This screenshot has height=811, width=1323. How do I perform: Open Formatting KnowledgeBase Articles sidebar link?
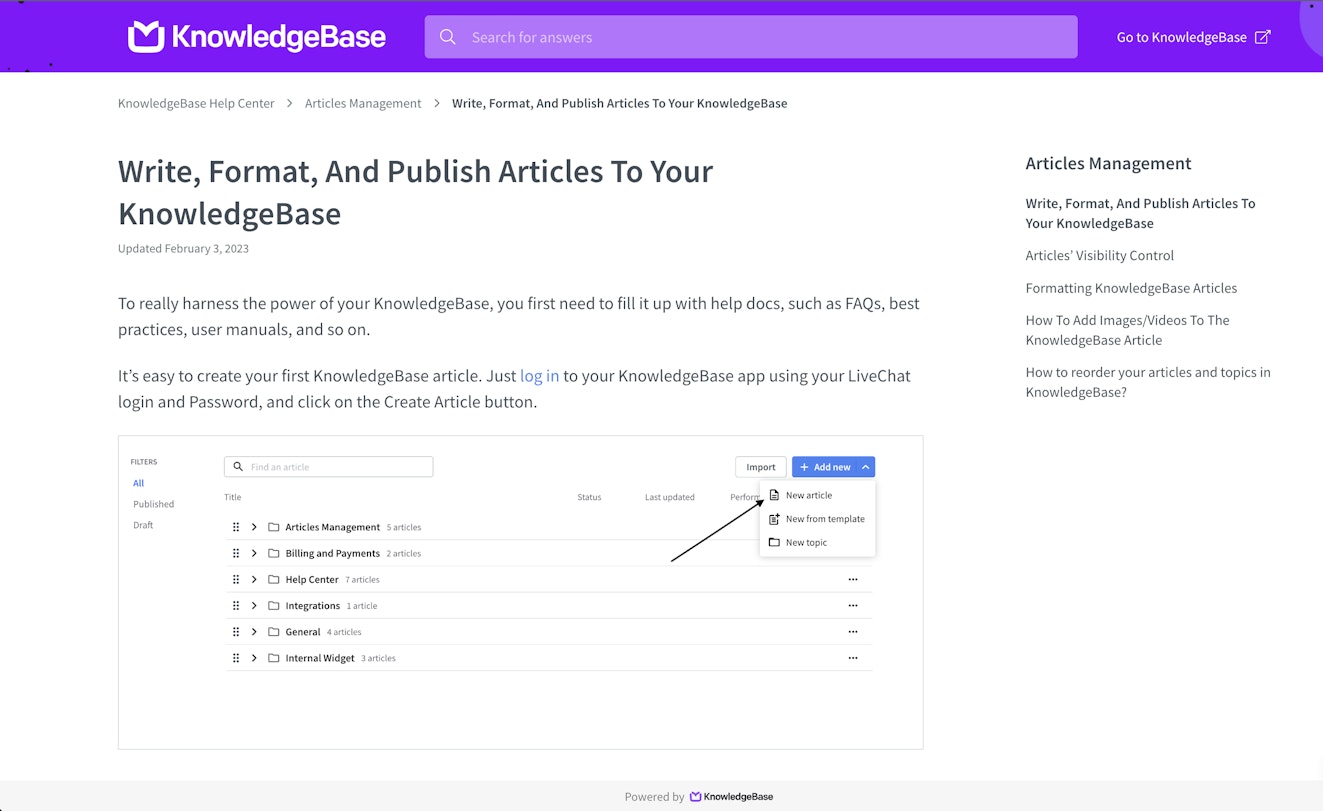[1131, 288]
